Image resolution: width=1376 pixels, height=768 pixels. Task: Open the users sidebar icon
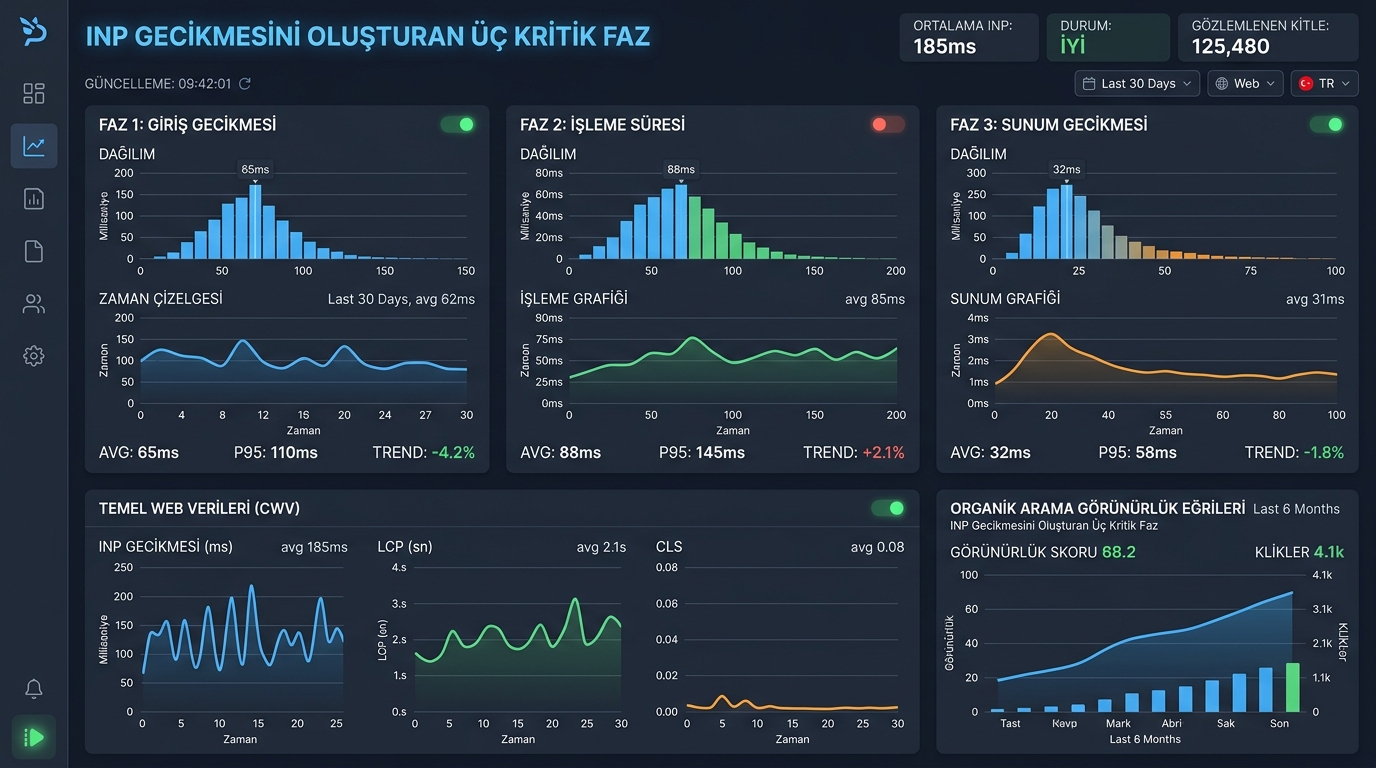pyautogui.click(x=34, y=304)
